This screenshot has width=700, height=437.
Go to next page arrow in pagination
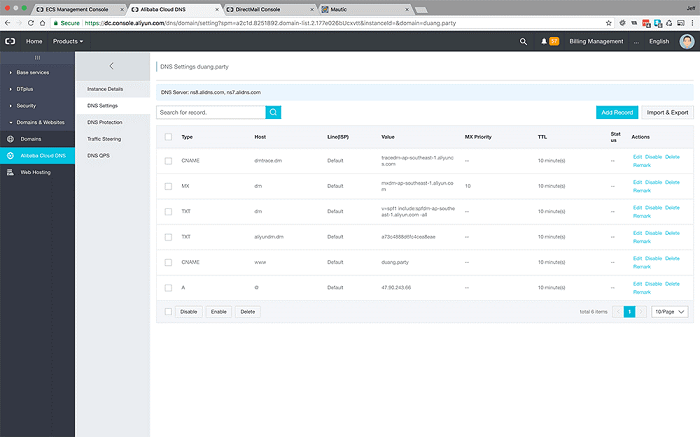(x=641, y=312)
